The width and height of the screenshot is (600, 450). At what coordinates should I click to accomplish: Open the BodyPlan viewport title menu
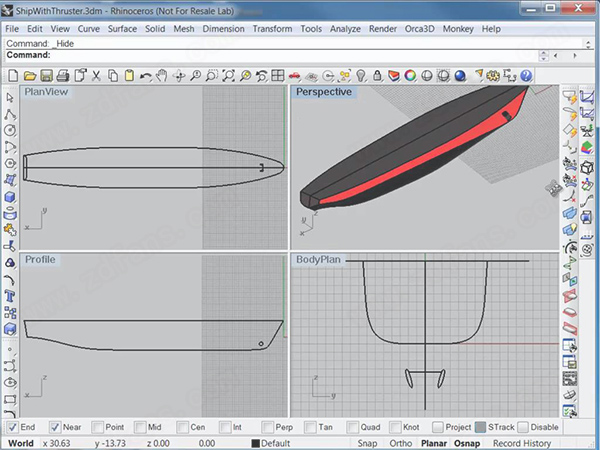coord(320,259)
